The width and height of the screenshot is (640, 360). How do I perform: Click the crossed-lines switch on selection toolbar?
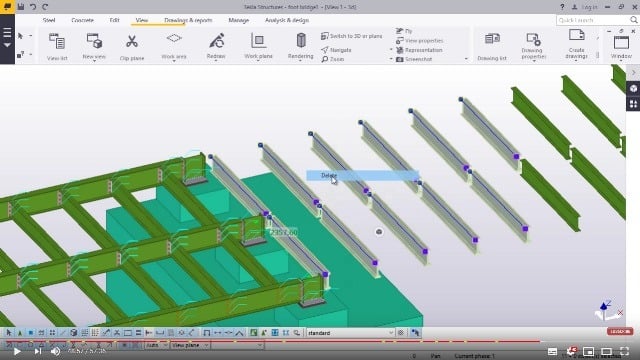(117, 333)
